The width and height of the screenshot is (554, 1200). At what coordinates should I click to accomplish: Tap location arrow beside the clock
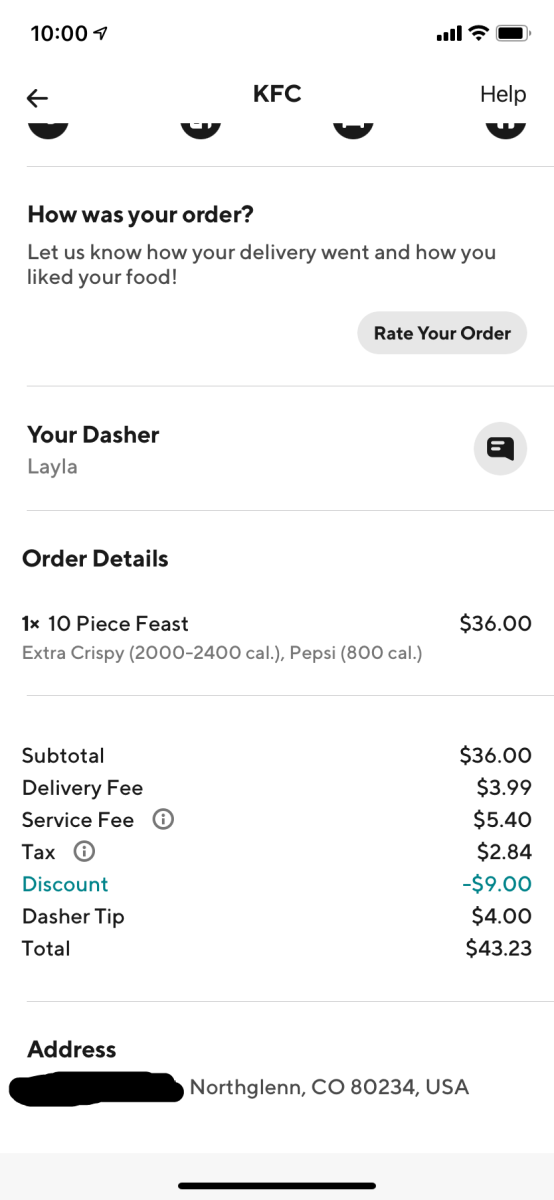point(101,33)
